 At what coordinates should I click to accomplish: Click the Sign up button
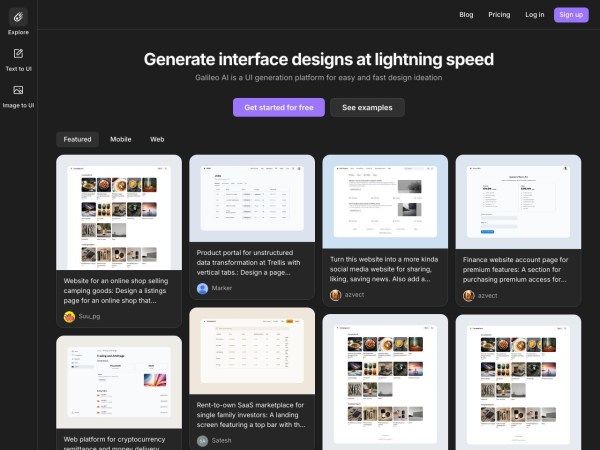tap(570, 15)
